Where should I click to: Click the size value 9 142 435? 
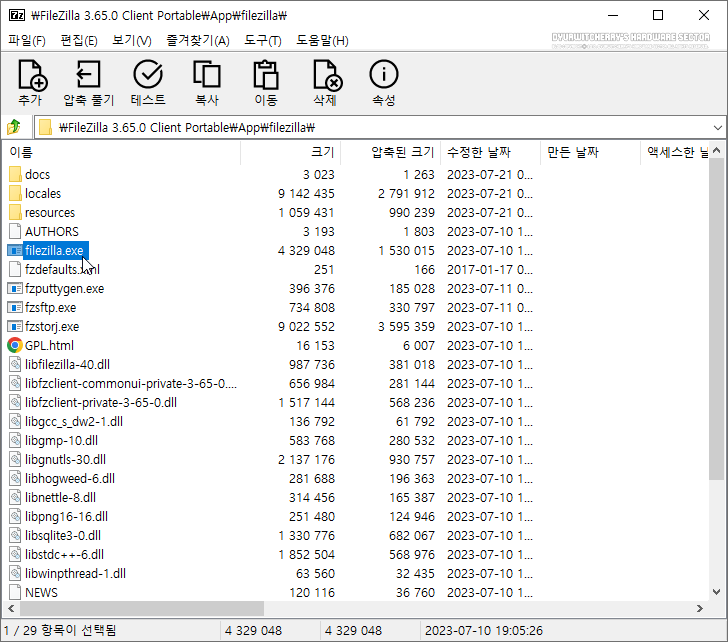(x=306, y=194)
